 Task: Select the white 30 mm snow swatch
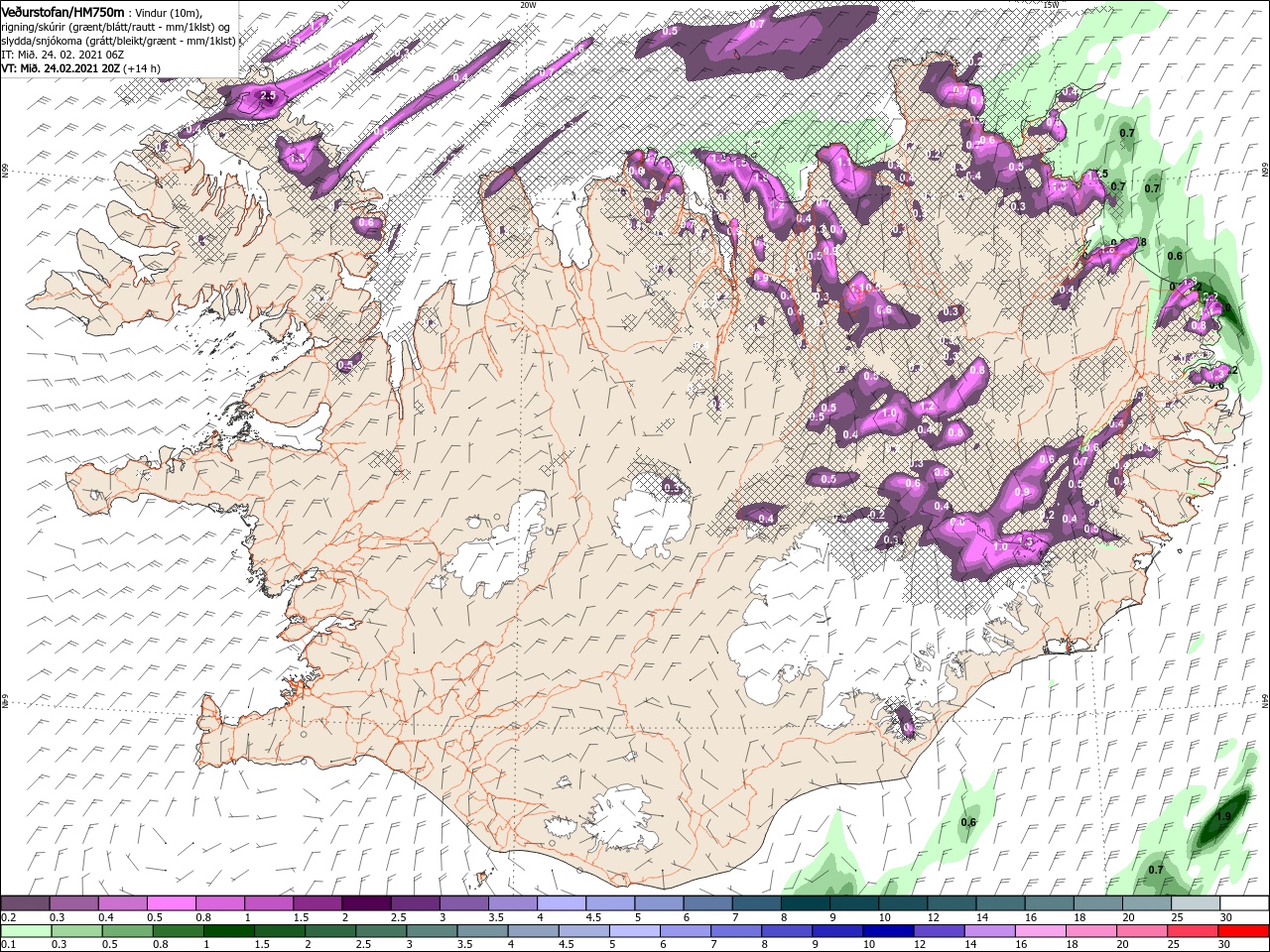1244,903
